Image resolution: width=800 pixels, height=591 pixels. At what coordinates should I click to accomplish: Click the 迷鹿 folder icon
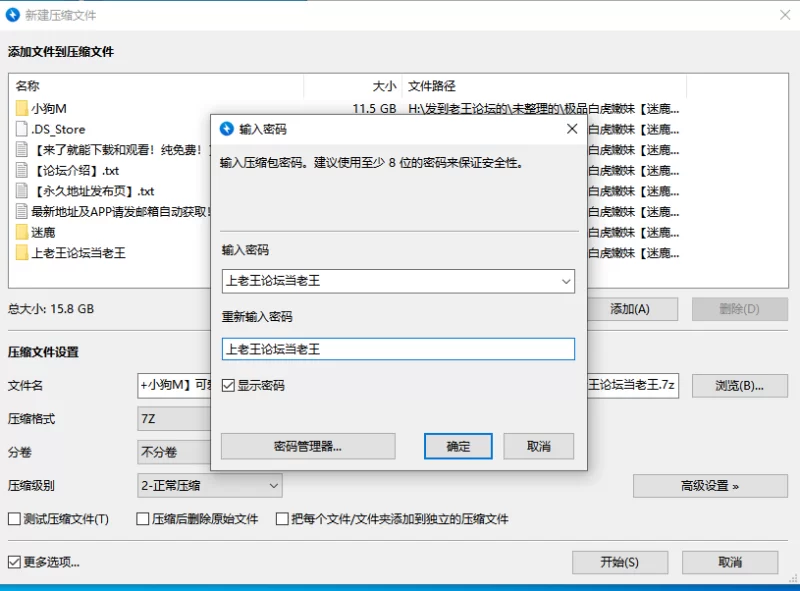21,232
